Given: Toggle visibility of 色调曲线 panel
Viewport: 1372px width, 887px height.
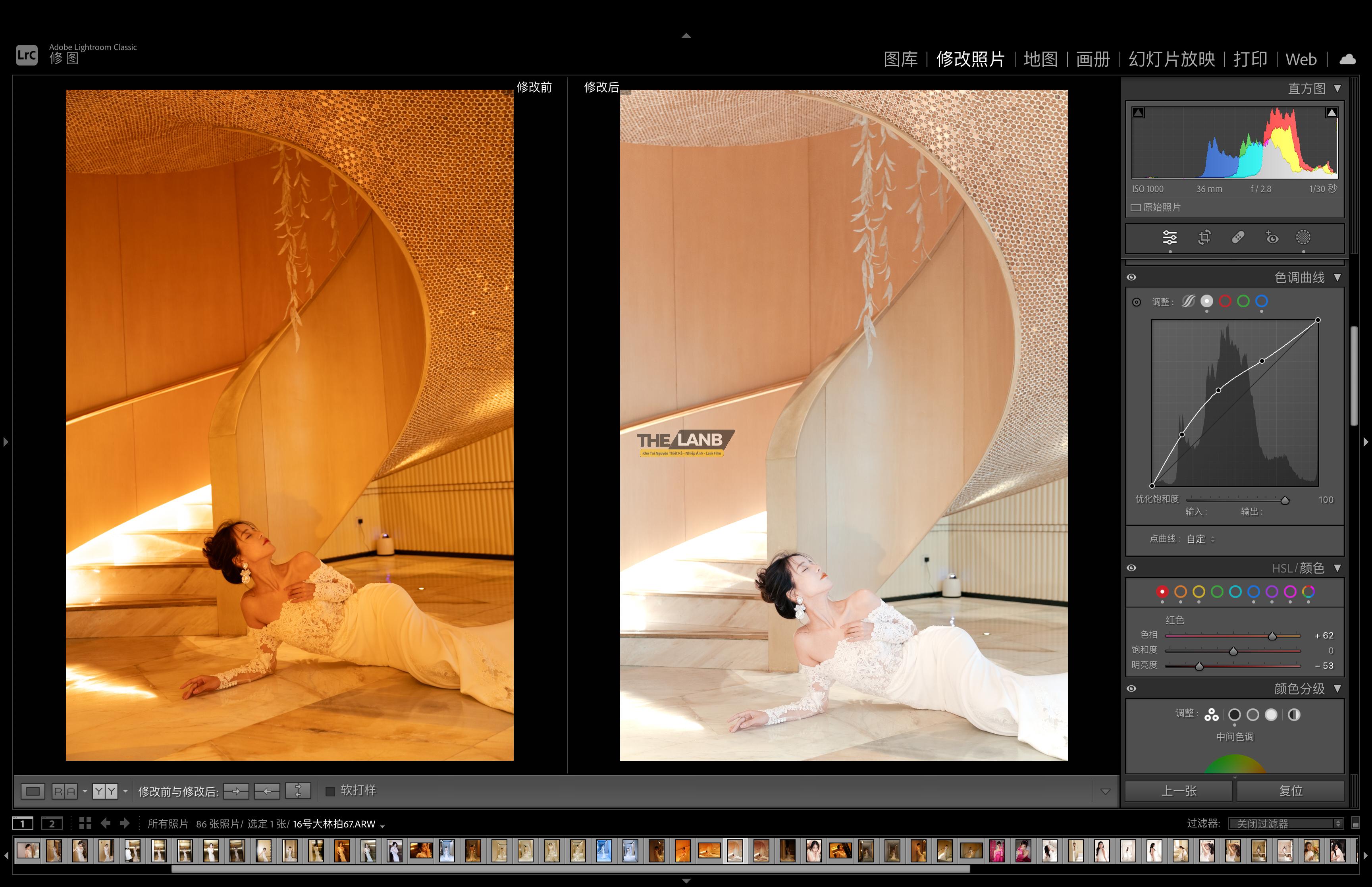Looking at the screenshot, I should point(1131,278).
